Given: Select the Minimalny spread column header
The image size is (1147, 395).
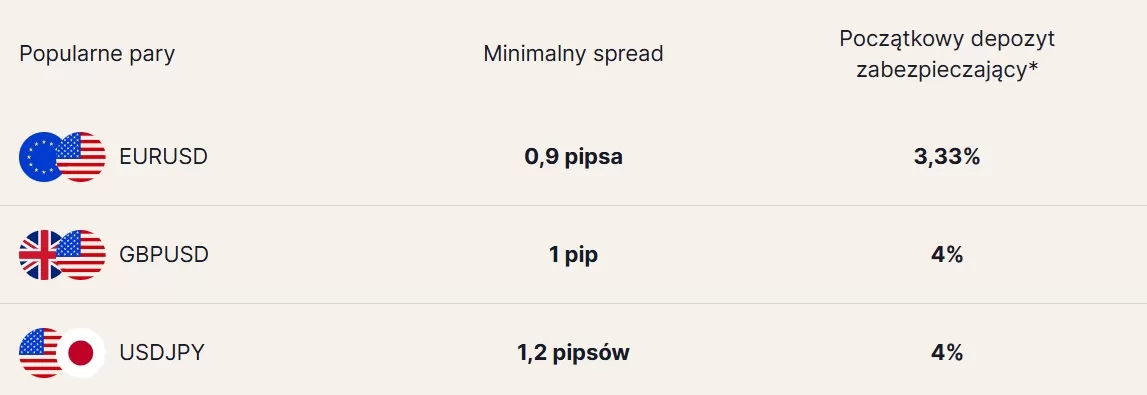Looking at the screenshot, I should pyautogui.click(x=574, y=54).
